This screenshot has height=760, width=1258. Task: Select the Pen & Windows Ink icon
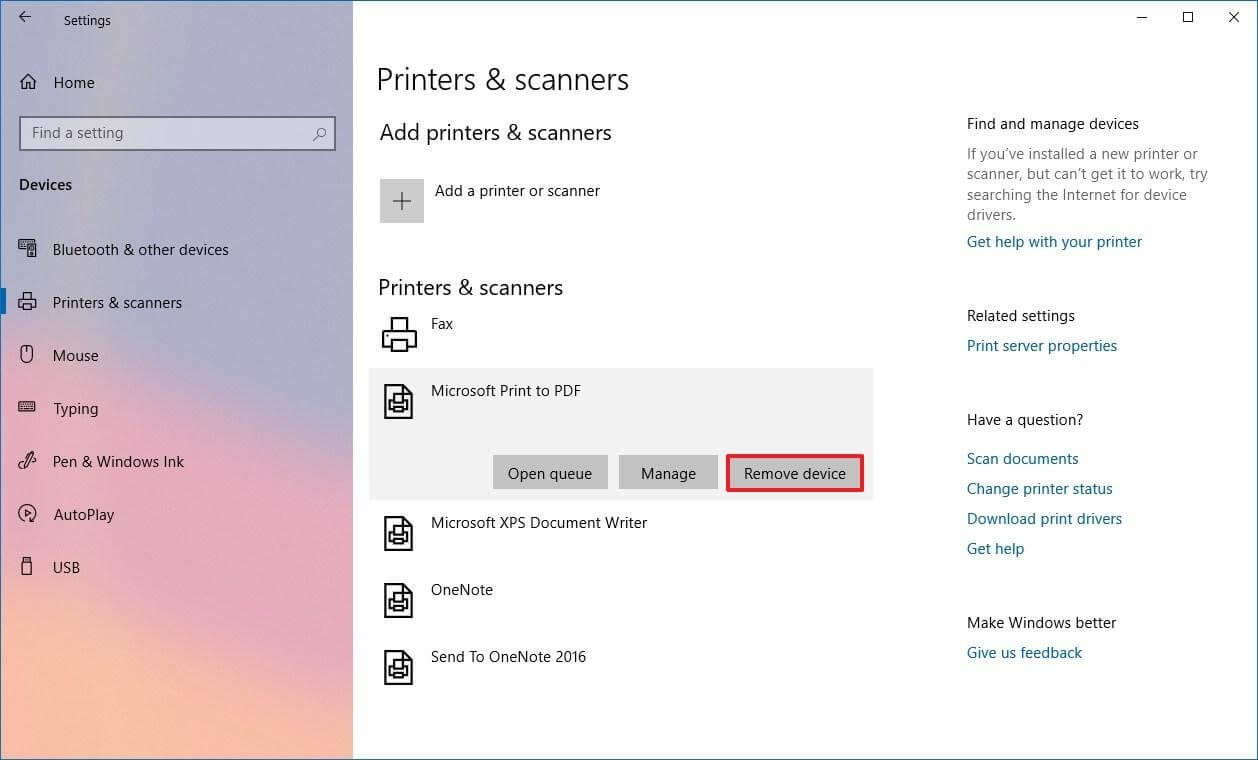pyautogui.click(x=26, y=461)
